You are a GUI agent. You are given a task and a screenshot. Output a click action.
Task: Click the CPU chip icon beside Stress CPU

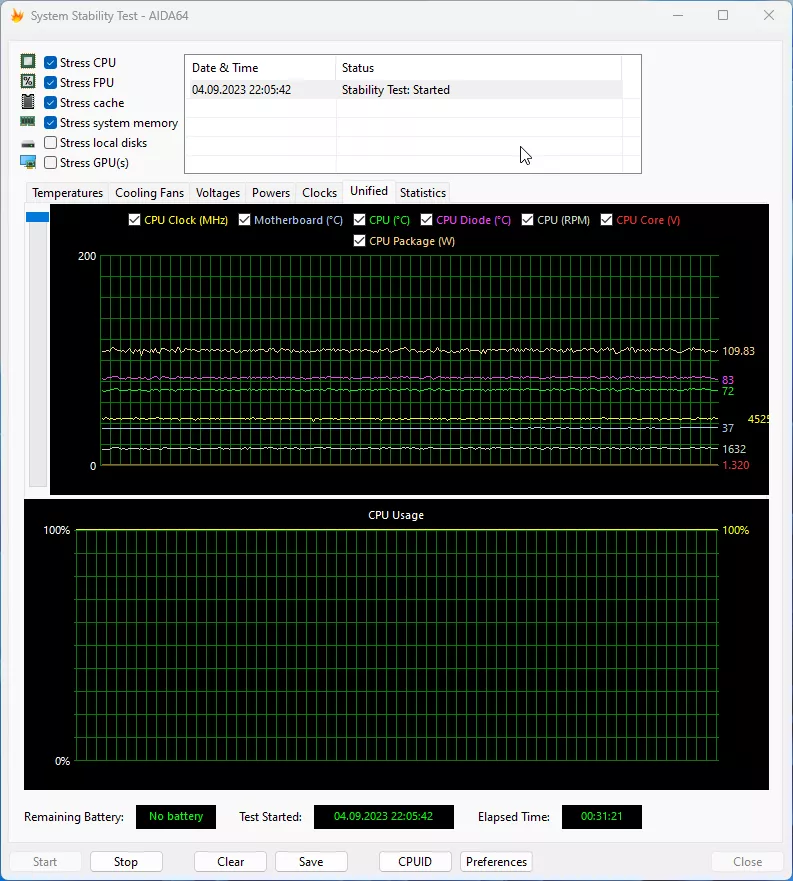pos(28,61)
